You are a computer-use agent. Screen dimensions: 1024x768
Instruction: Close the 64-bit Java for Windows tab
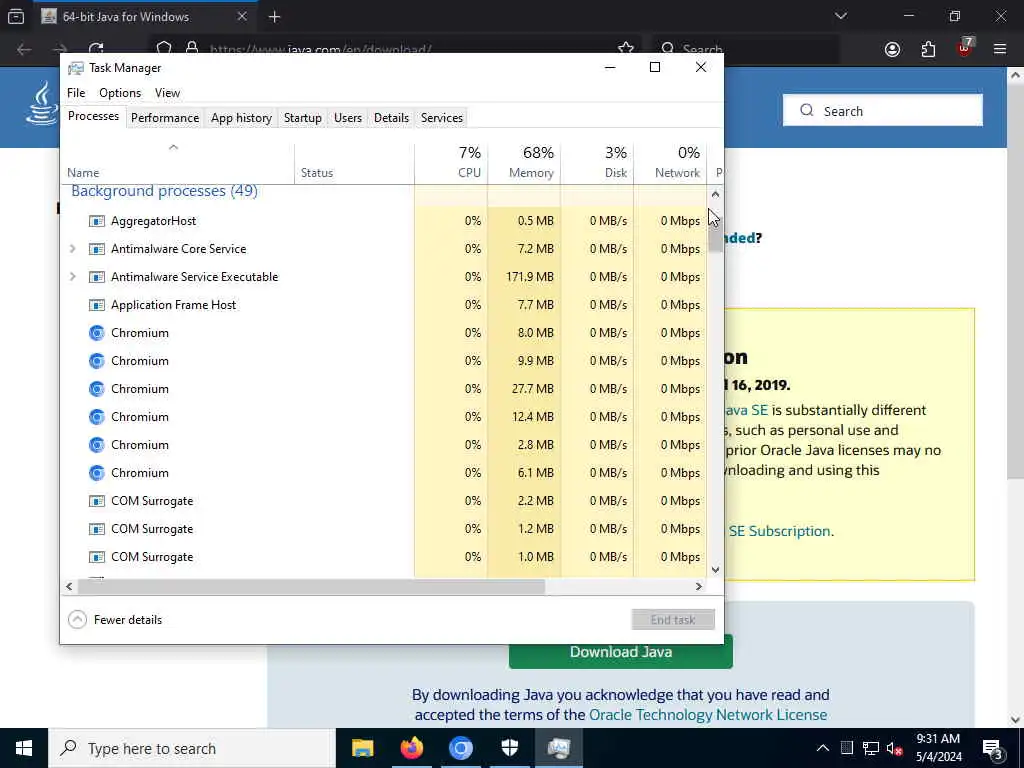[242, 16]
